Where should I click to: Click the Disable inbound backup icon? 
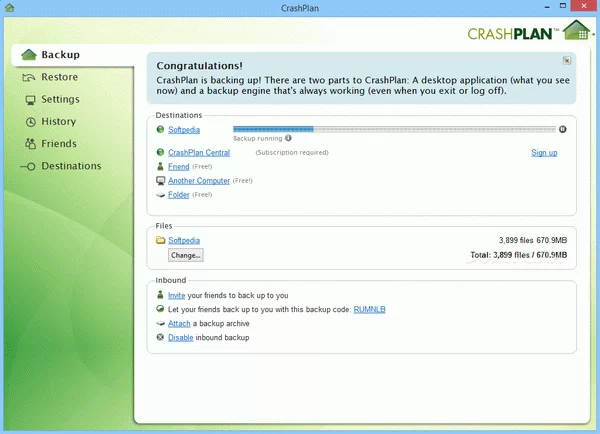pos(160,338)
